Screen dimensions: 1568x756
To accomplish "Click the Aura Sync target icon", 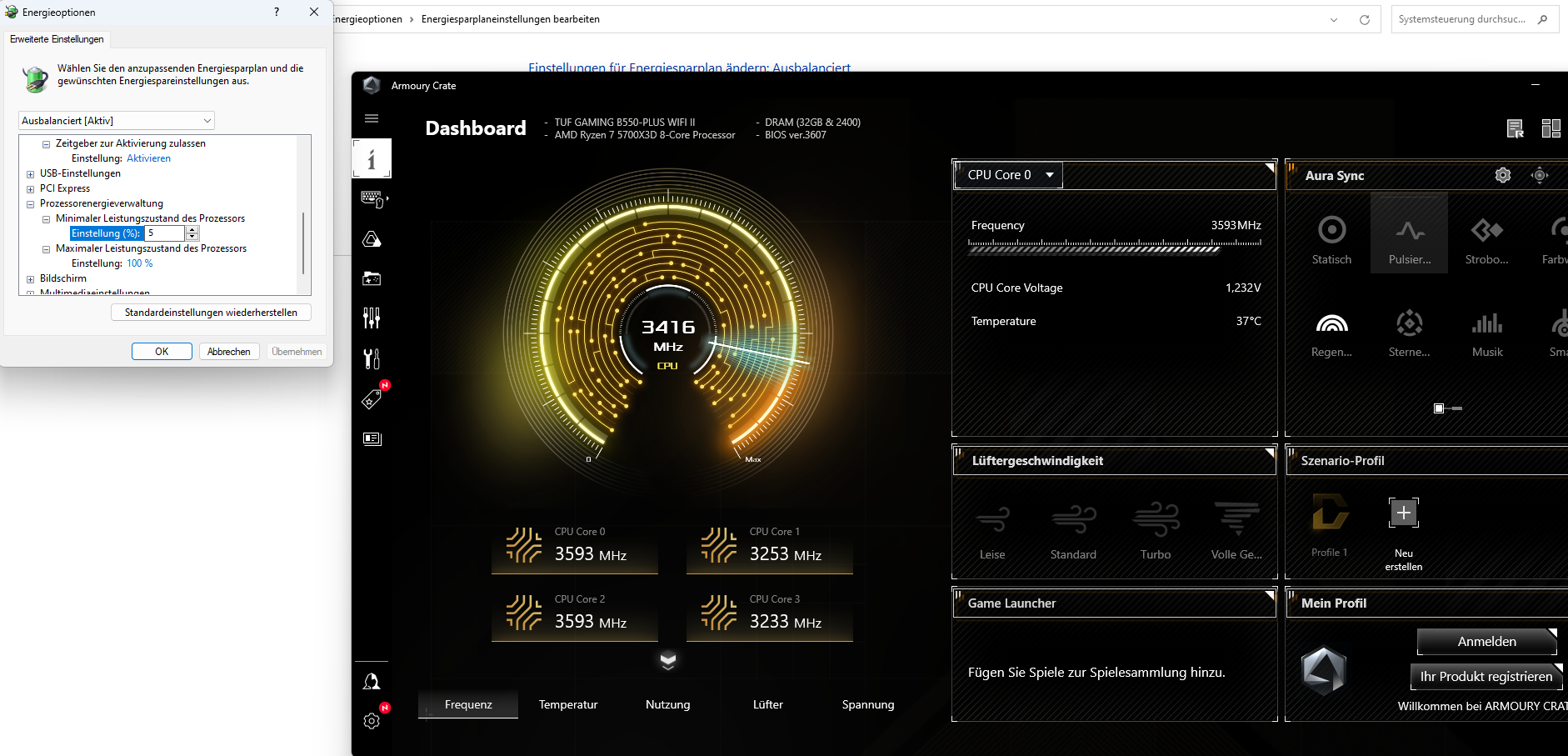I will [1540, 175].
